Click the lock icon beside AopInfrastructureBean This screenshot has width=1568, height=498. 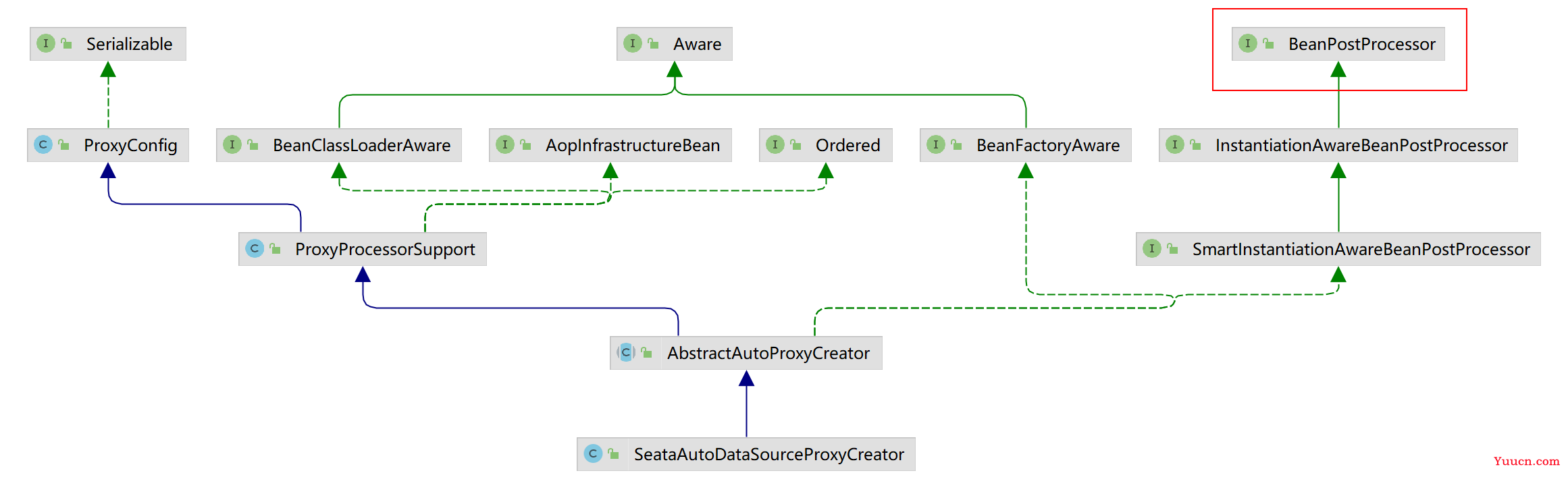tap(525, 145)
